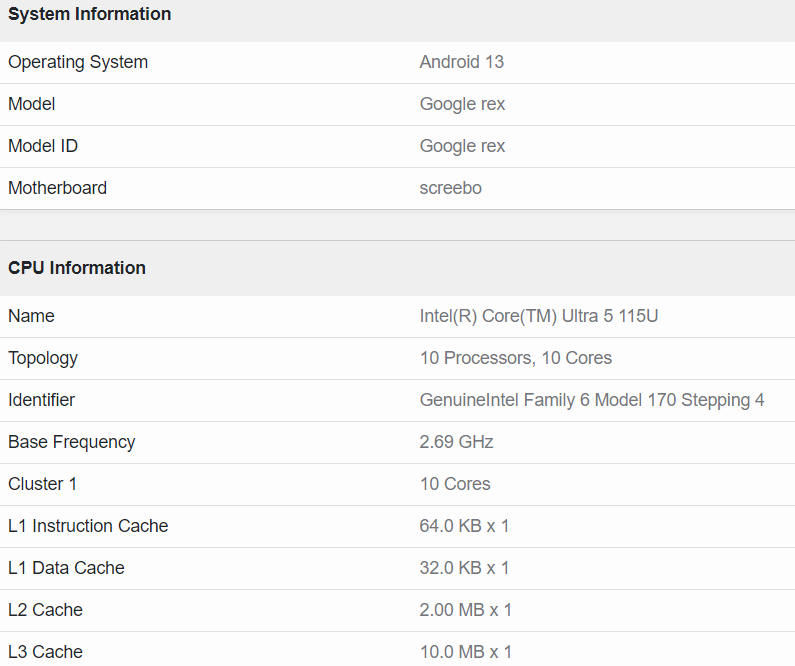Screen dimensions: 795x666
Task: Select the 64.0 KB x 1 value
Action: pyautogui.click(x=464, y=526)
